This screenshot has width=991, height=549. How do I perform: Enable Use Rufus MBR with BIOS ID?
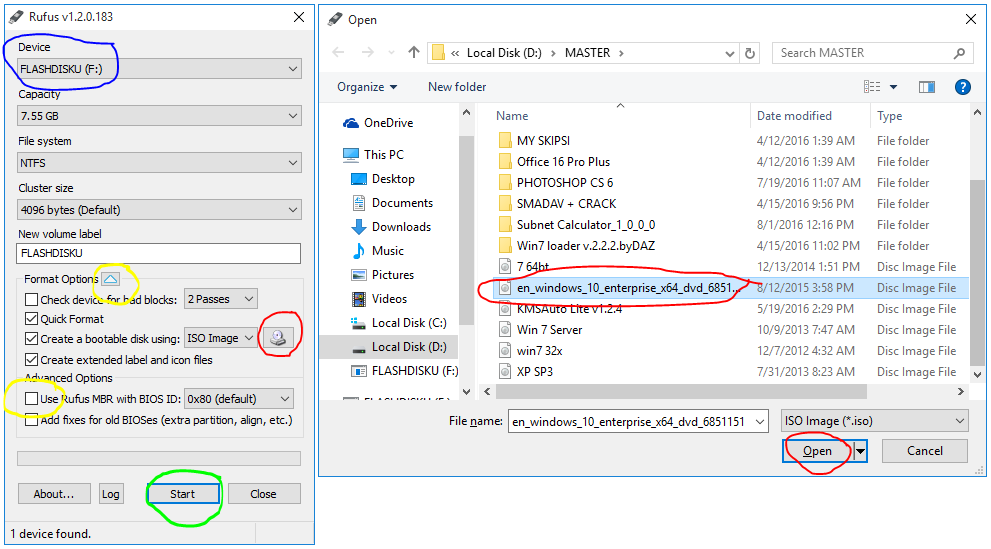point(31,399)
